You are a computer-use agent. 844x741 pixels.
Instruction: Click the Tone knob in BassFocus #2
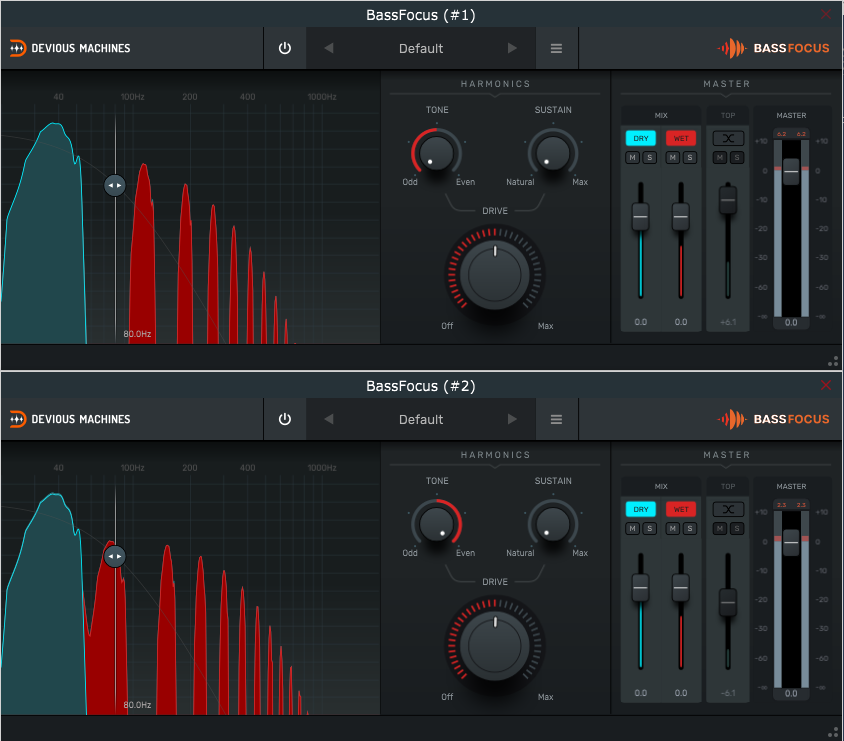[436, 524]
